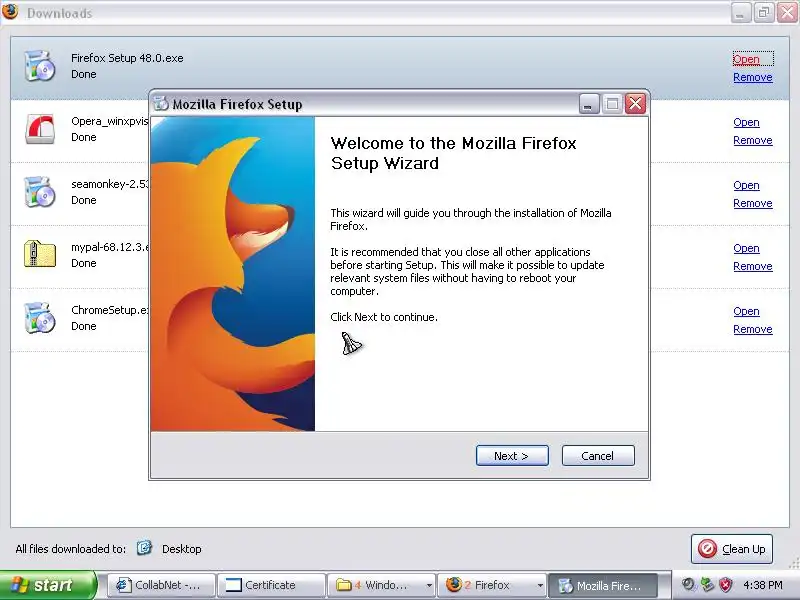Screen dimensions: 800x600
Task: Click the Firefox icon in the Downloads title bar
Action: tap(10, 11)
